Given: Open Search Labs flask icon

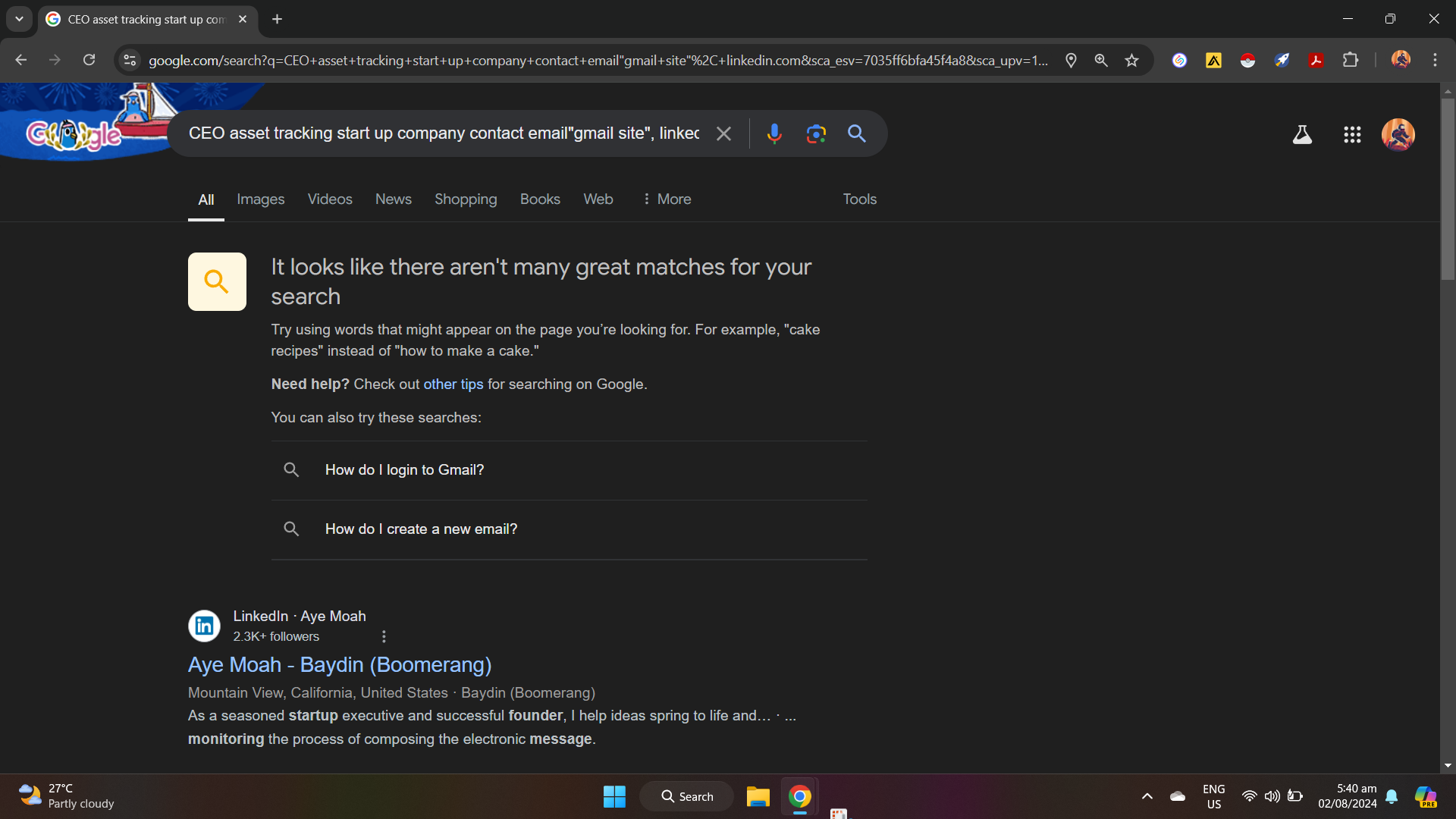Looking at the screenshot, I should coord(1302,135).
